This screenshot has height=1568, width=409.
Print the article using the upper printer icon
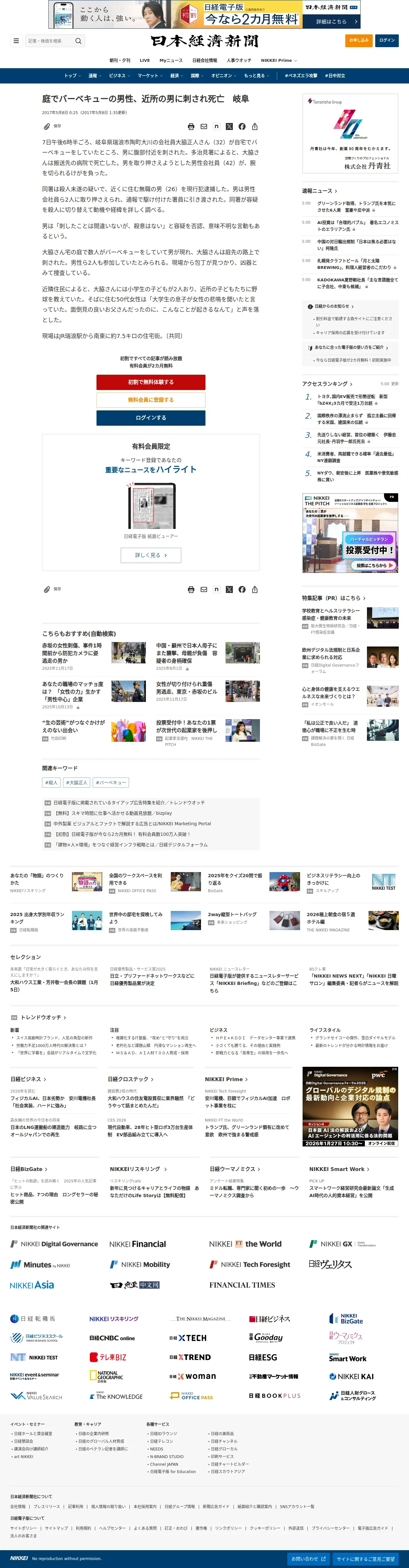coord(191,126)
